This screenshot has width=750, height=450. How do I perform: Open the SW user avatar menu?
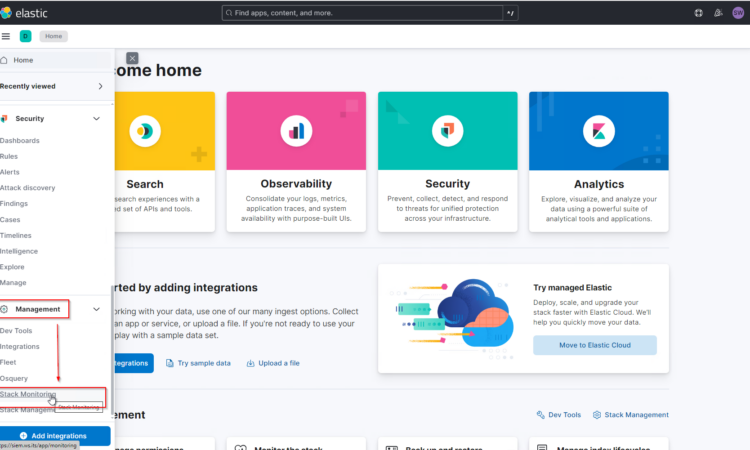click(x=738, y=13)
